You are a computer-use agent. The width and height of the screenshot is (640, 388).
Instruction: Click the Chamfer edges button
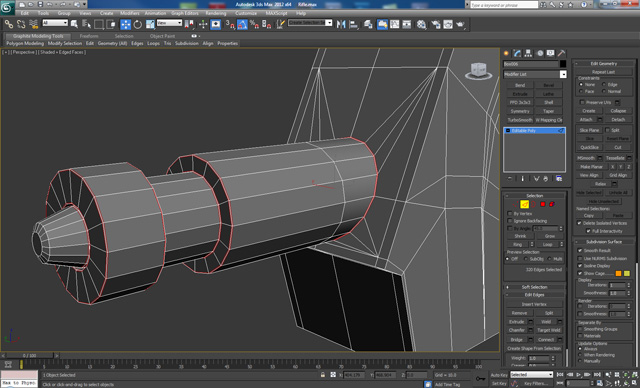point(516,330)
